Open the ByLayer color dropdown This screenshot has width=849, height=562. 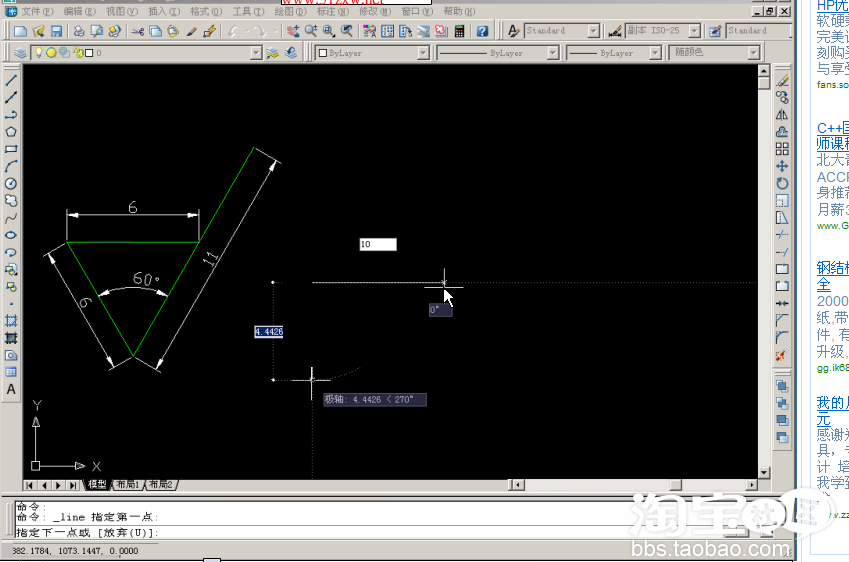pos(422,52)
